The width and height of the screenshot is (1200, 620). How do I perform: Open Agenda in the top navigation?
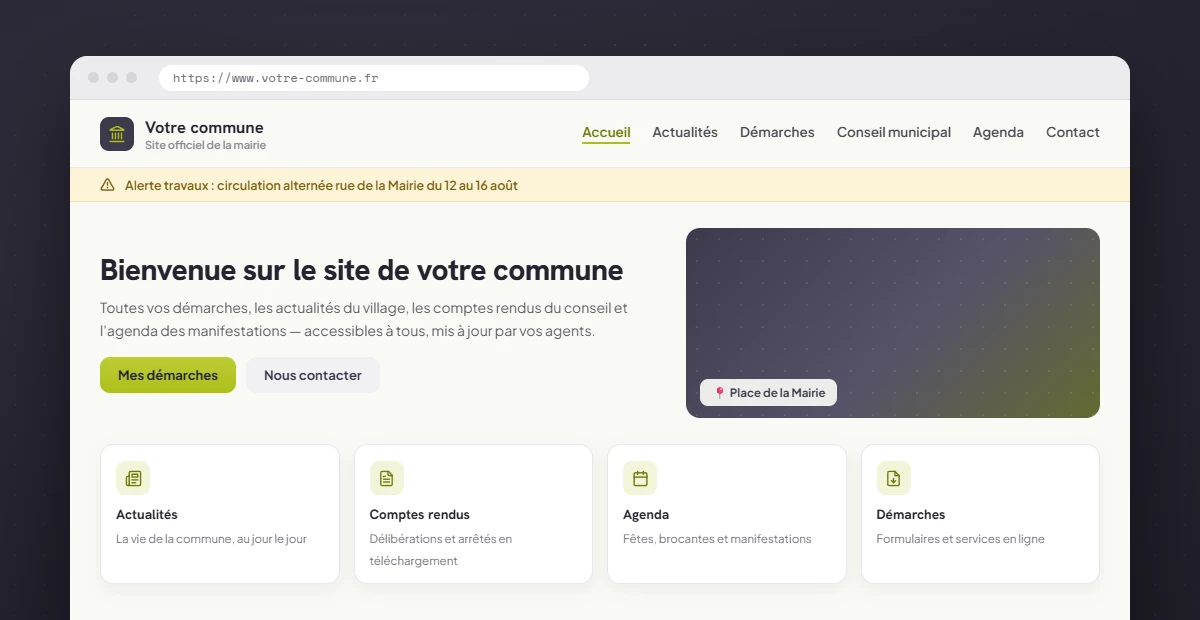(998, 132)
